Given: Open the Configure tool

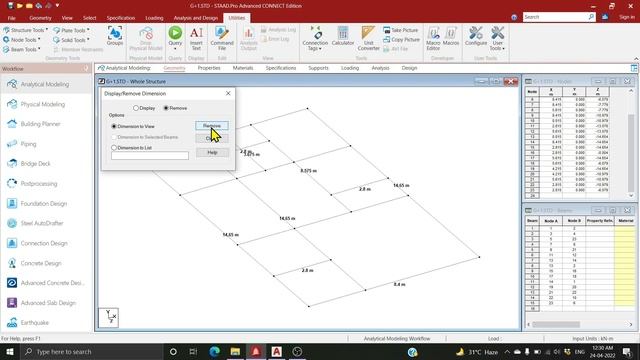Looking at the screenshot, I should (x=476, y=36).
